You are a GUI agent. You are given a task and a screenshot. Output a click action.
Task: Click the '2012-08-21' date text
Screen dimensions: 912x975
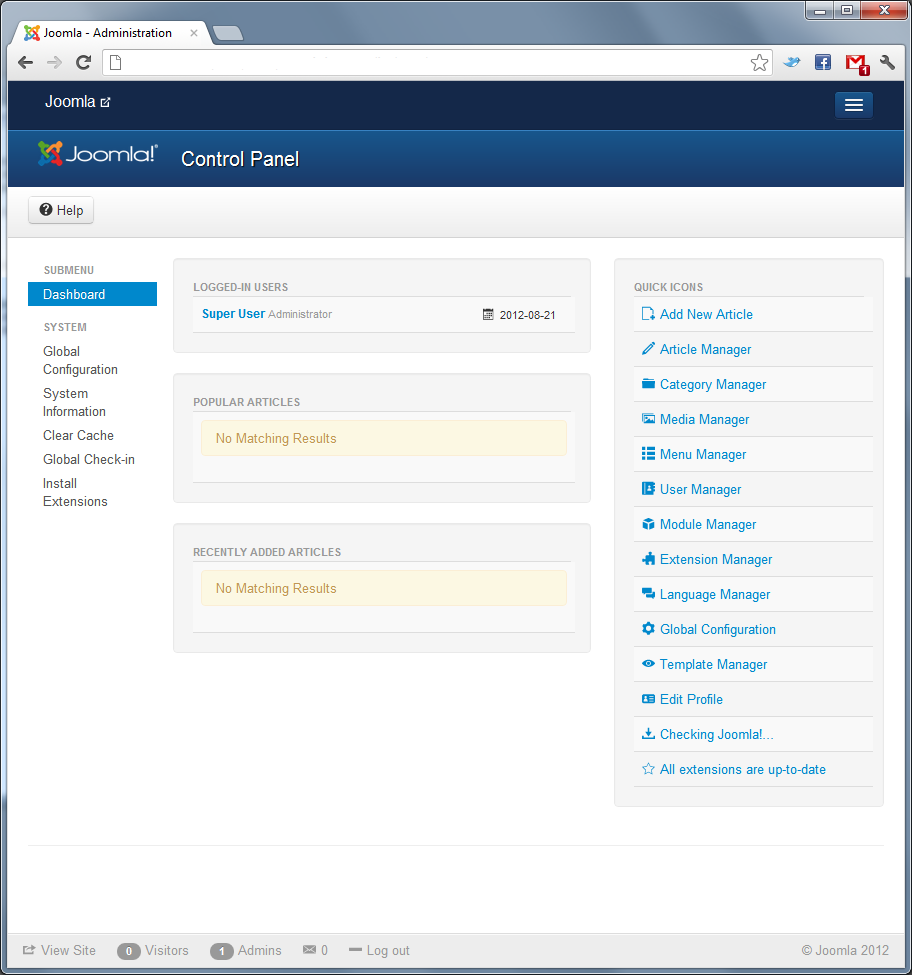click(527, 315)
